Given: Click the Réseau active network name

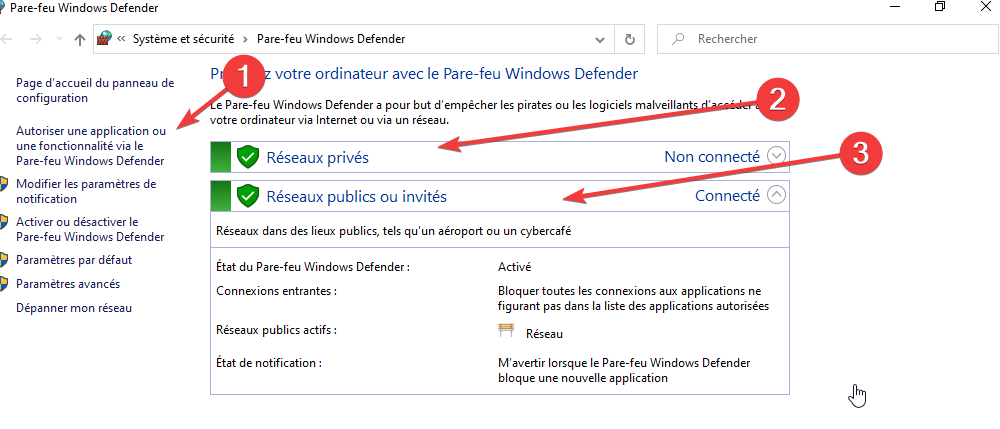Looking at the screenshot, I should pos(545,333).
